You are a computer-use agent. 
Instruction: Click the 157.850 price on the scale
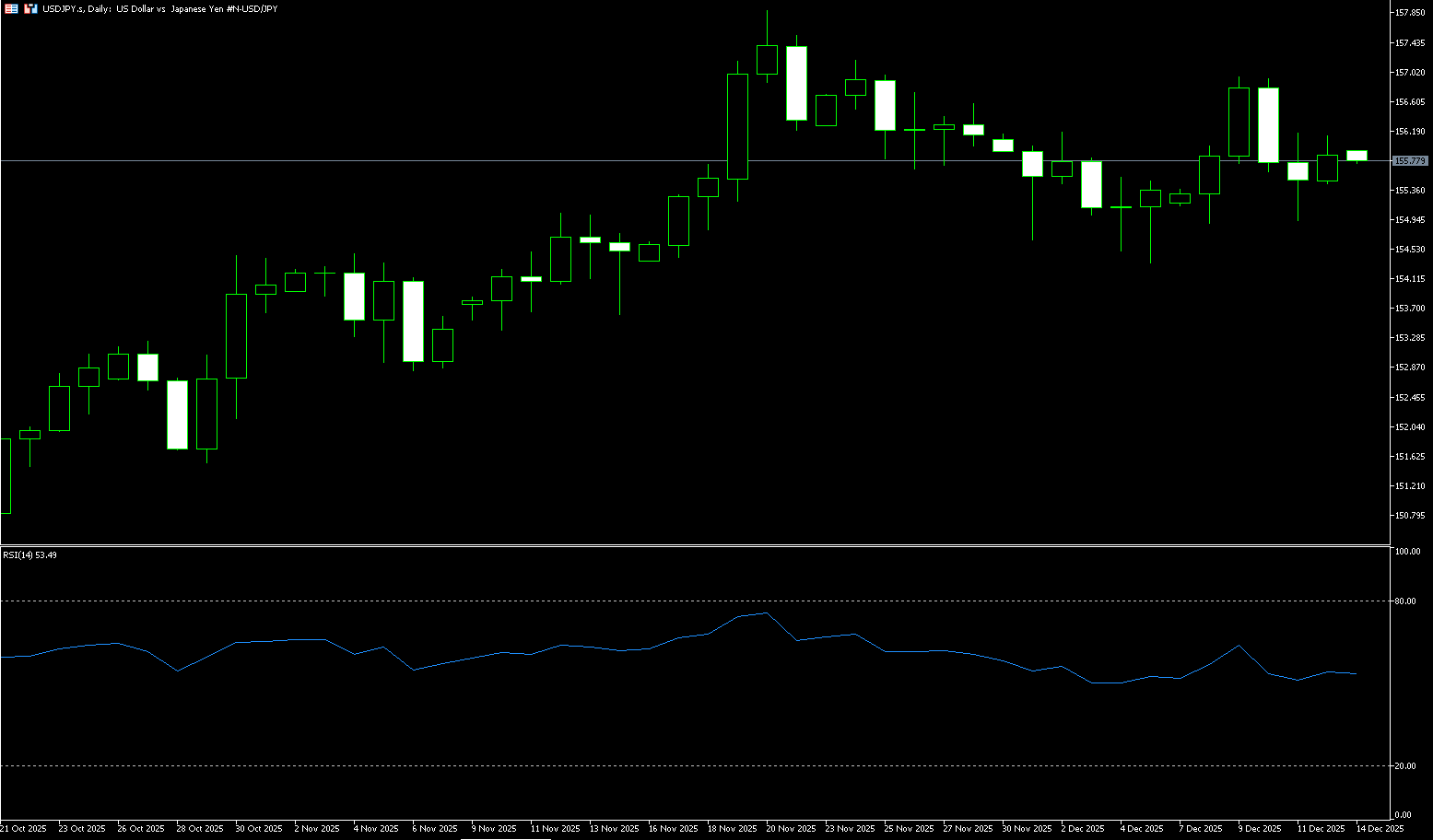point(1411,13)
